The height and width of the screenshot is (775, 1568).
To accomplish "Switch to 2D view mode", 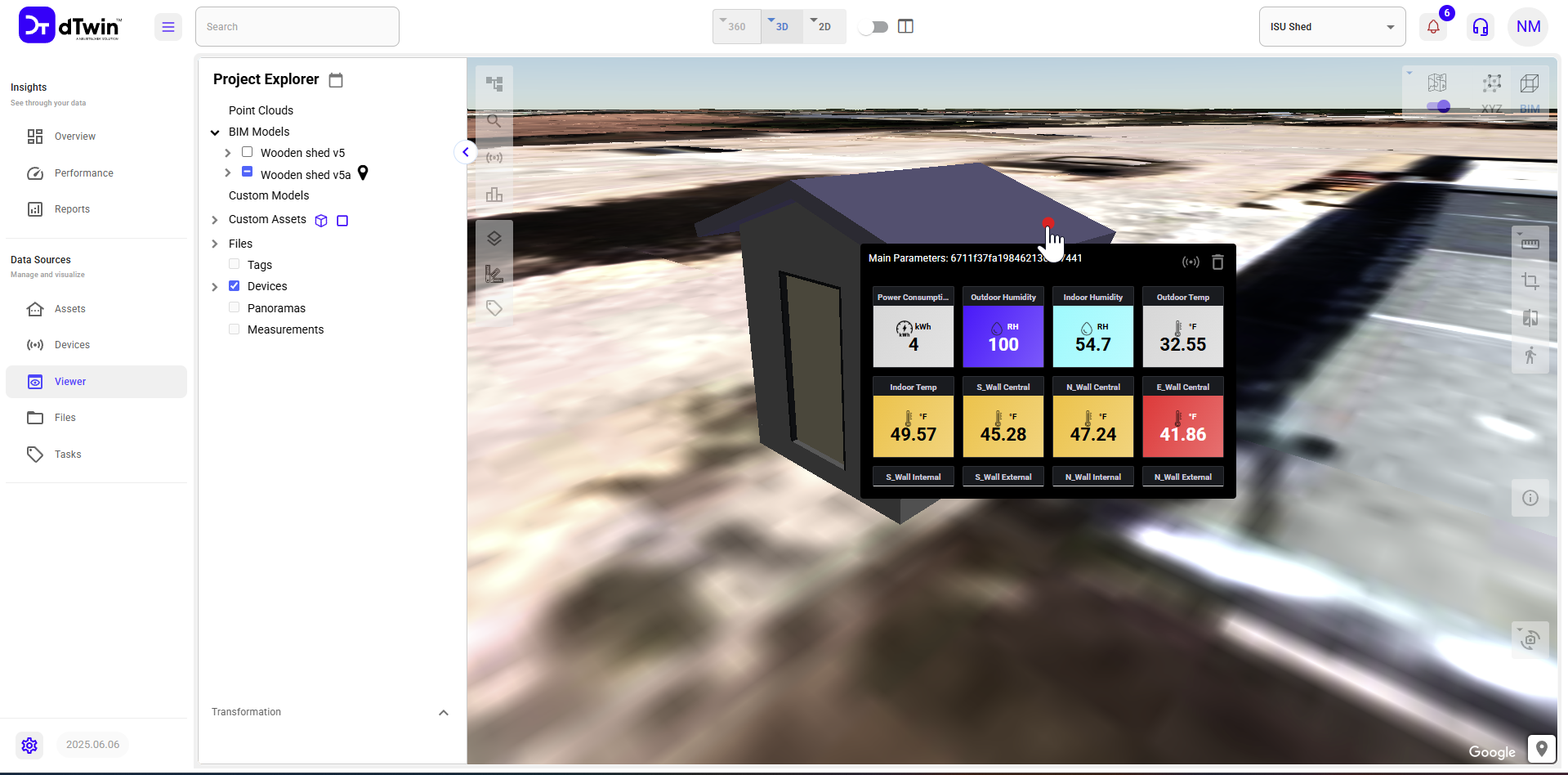I will 823,27.
